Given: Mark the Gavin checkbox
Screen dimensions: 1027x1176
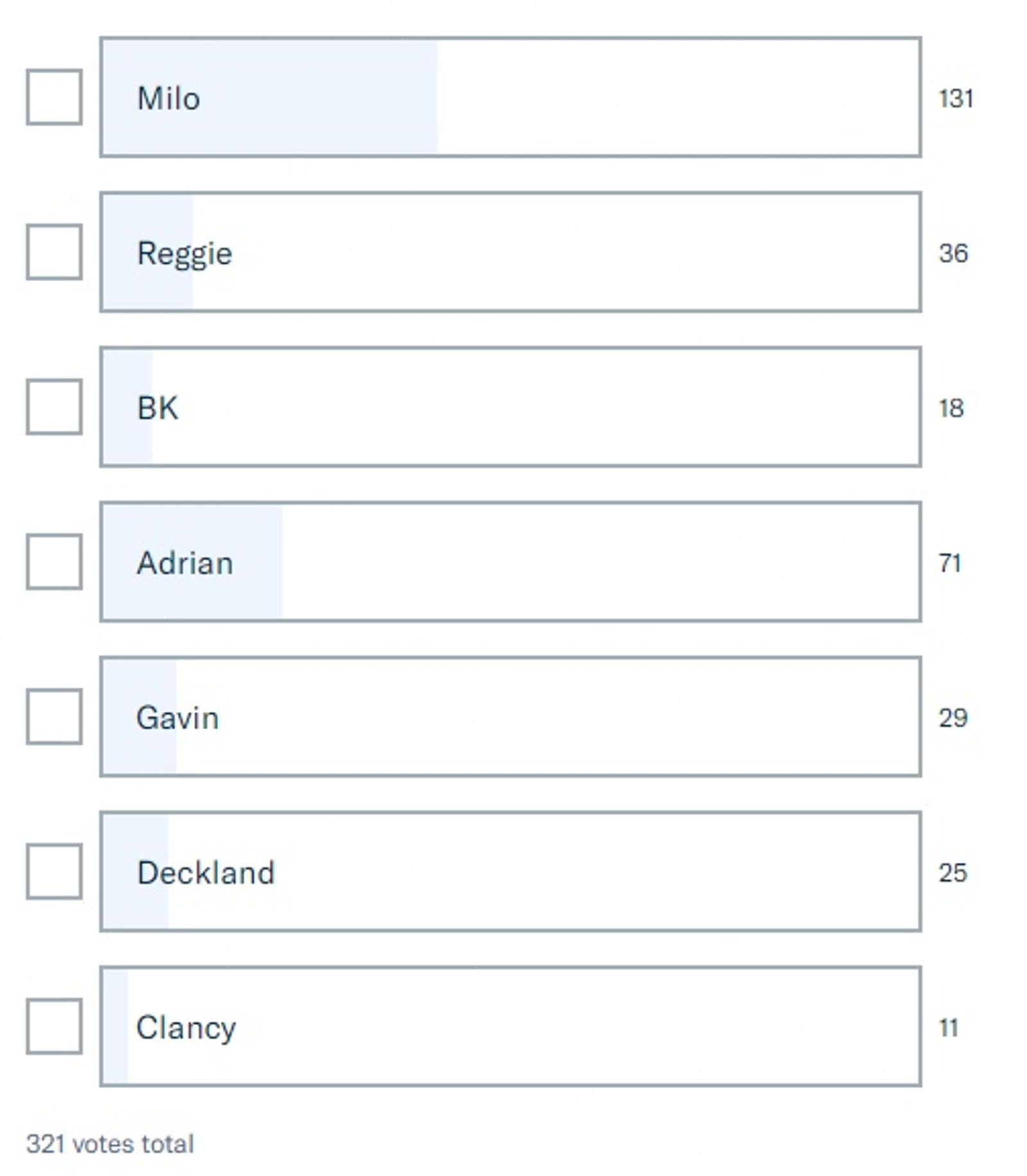Looking at the screenshot, I should coord(54,716).
